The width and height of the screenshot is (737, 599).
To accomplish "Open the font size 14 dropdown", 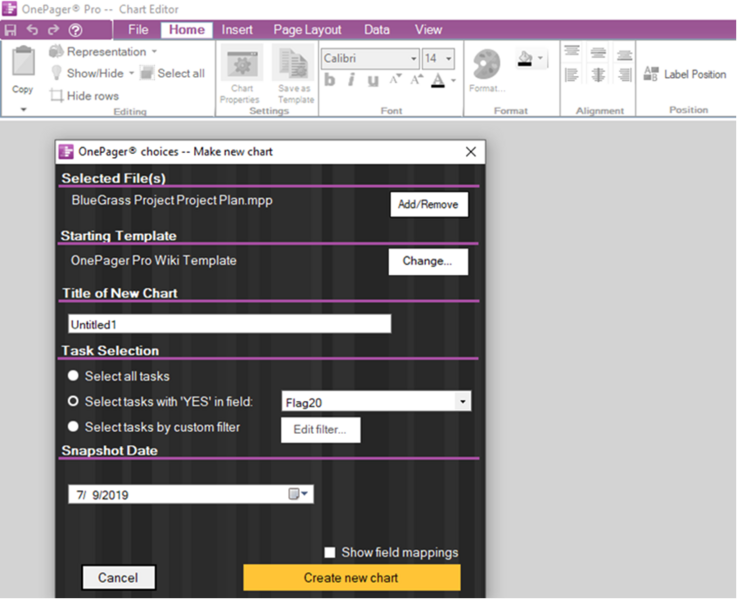I will 449,59.
